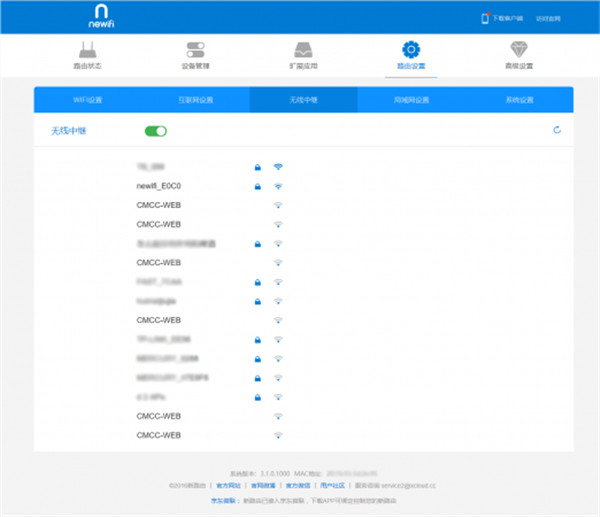Switch to the 系统设置 tab
The width and height of the screenshot is (600, 517).
coord(519,100)
